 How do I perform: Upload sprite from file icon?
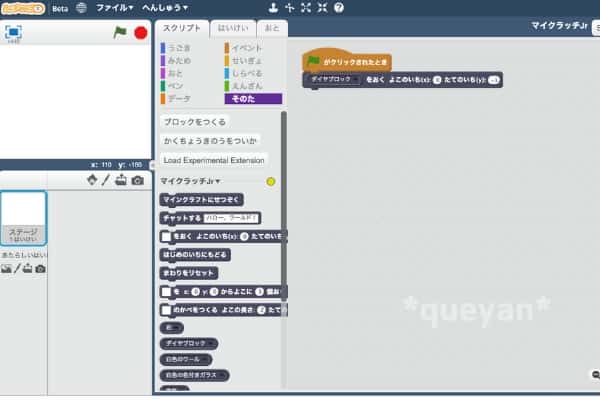121,180
